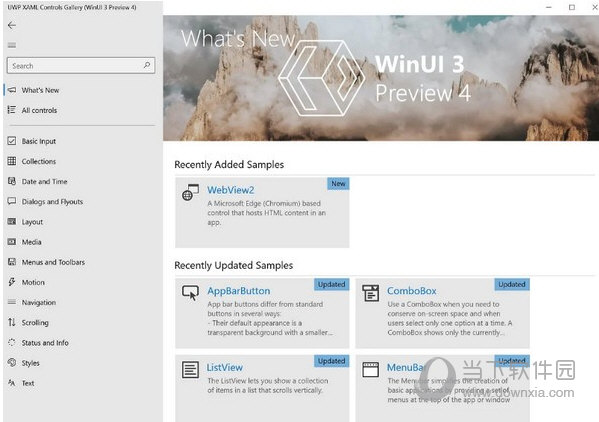Click the ListView lines icon
Viewport: 599px width, 422px height.
pyautogui.click(x=190, y=370)
